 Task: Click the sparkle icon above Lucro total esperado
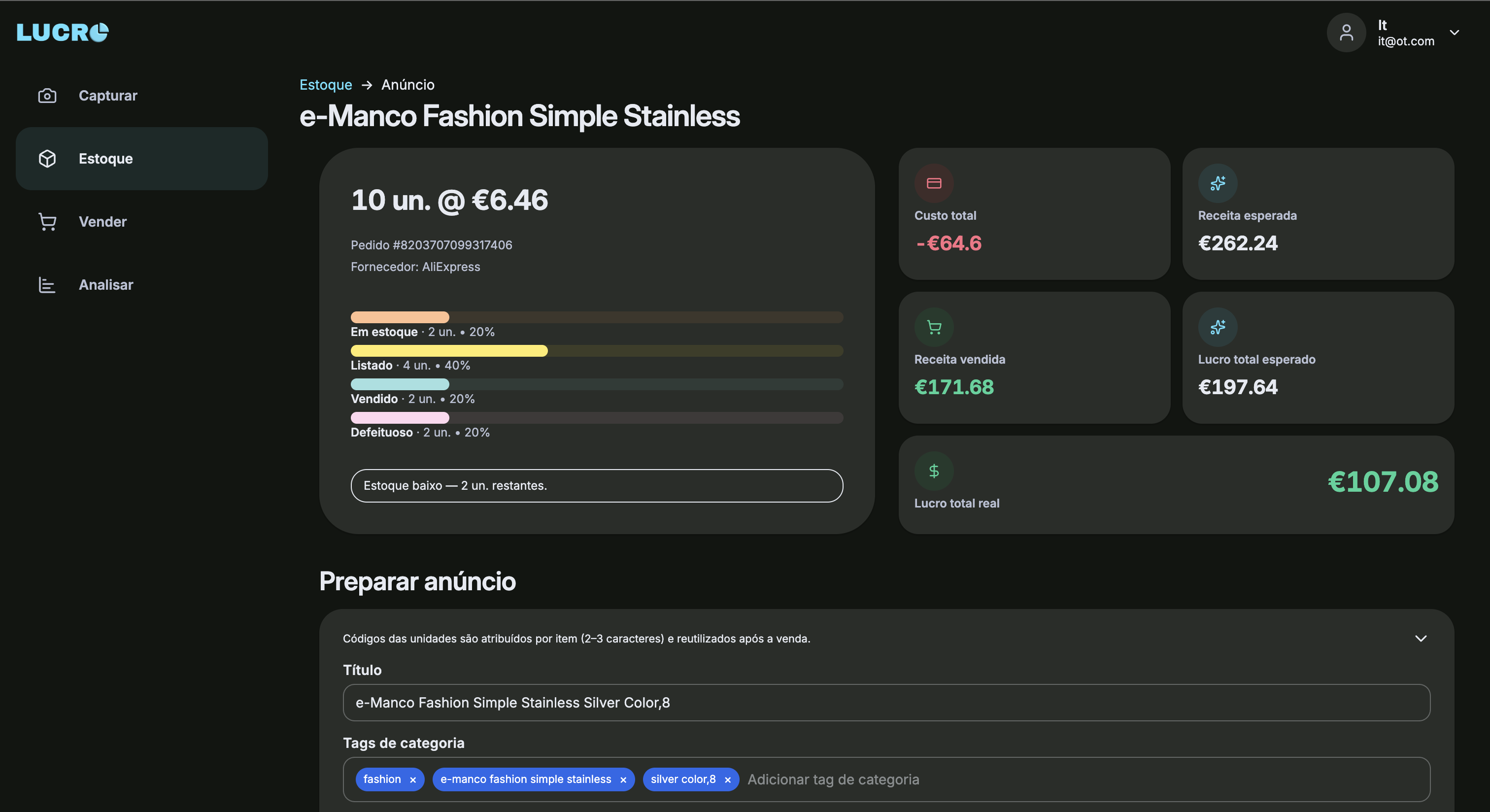(x=1218, y=327)
